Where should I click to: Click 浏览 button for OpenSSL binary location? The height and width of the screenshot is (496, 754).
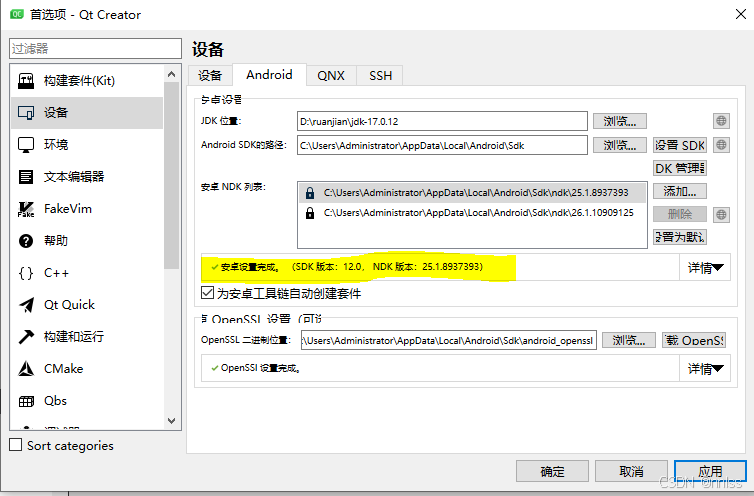click(628, 340)
